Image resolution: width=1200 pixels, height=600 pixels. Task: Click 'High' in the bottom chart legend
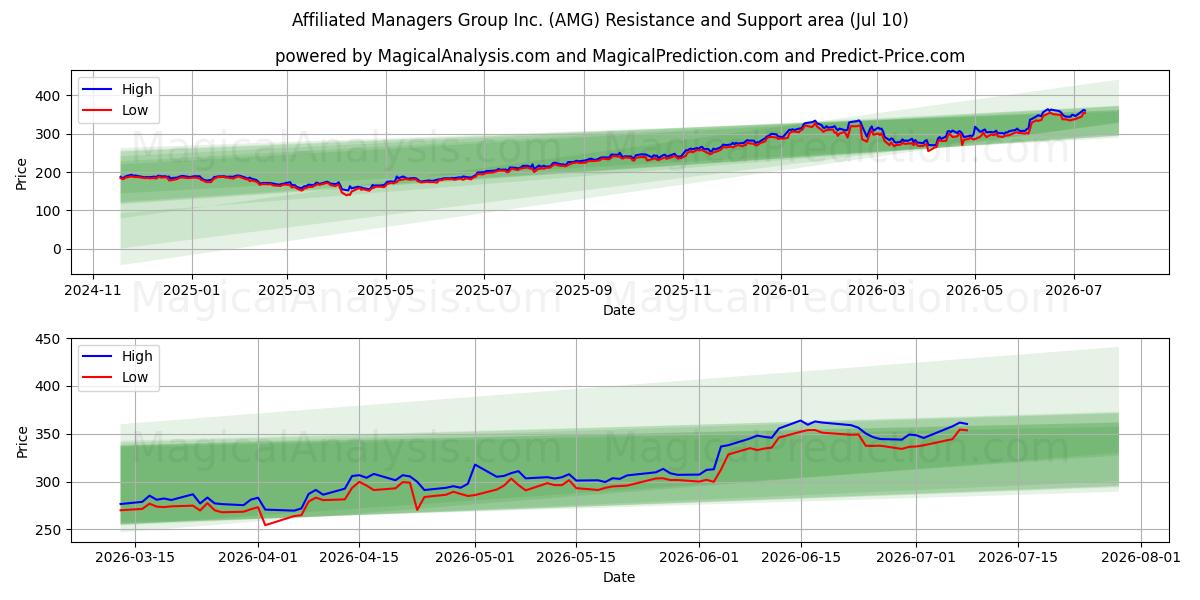point(138,357)
